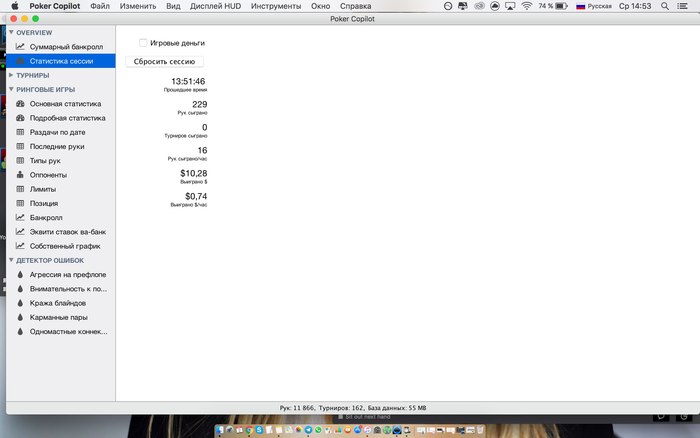Open Google Chrome from the Dock
Screen dimensions: 700x438
click(249, 430)
